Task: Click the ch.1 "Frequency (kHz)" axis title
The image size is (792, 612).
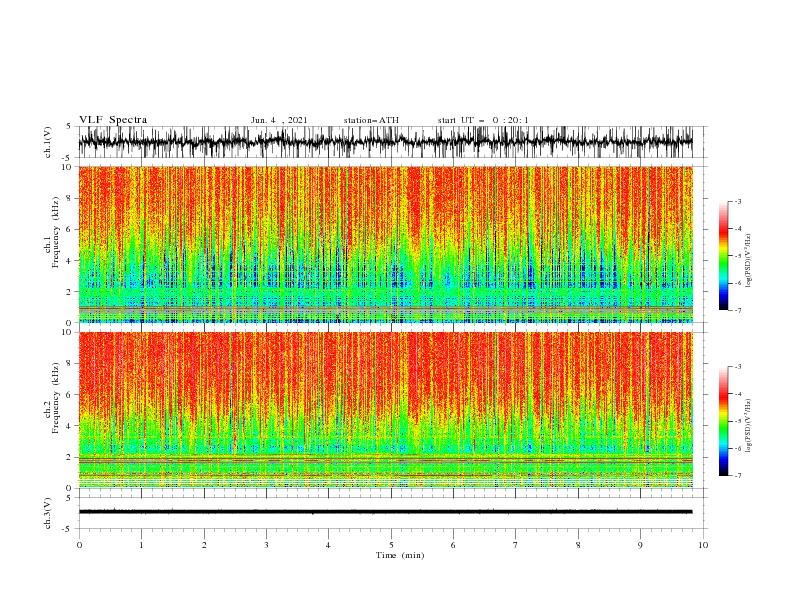Action: (56, 233)
